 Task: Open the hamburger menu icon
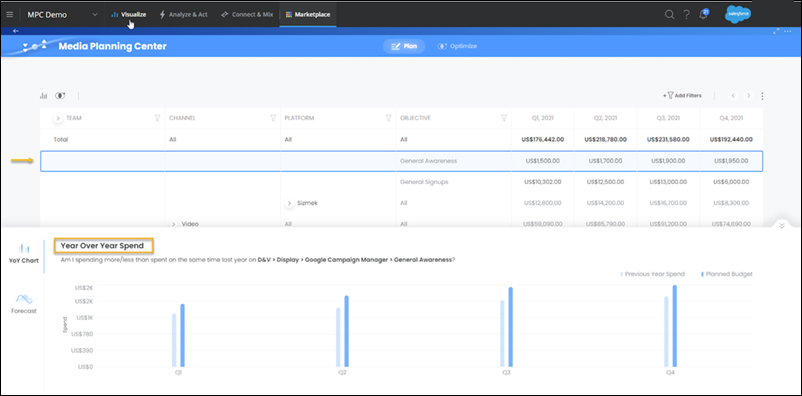point(9,14)
